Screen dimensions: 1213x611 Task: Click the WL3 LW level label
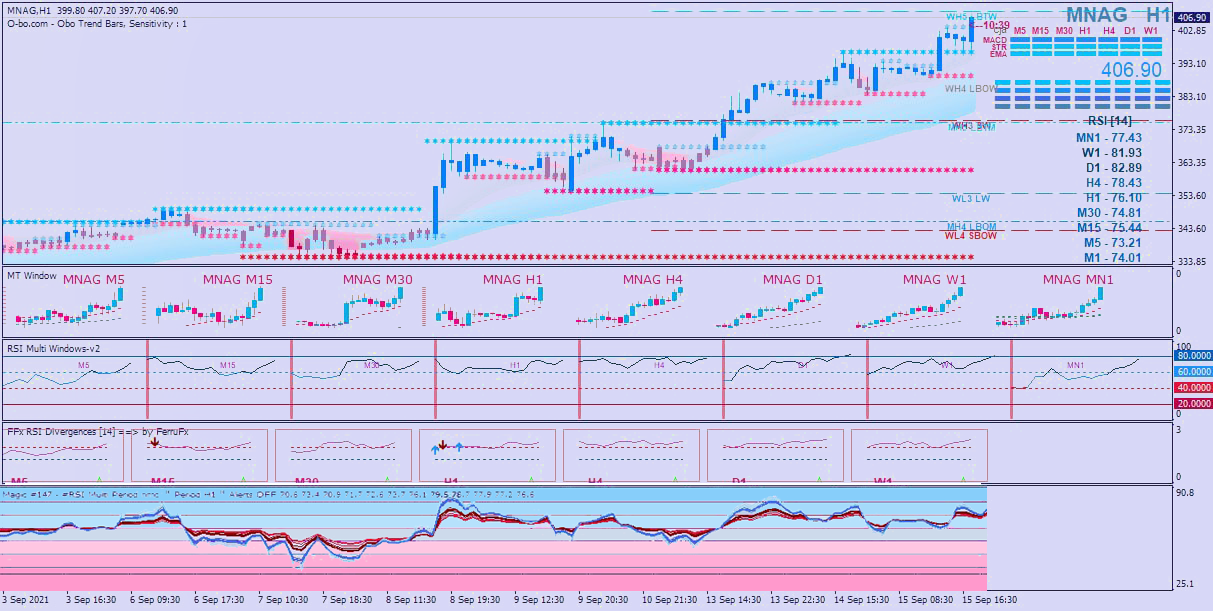click(970, 199)
